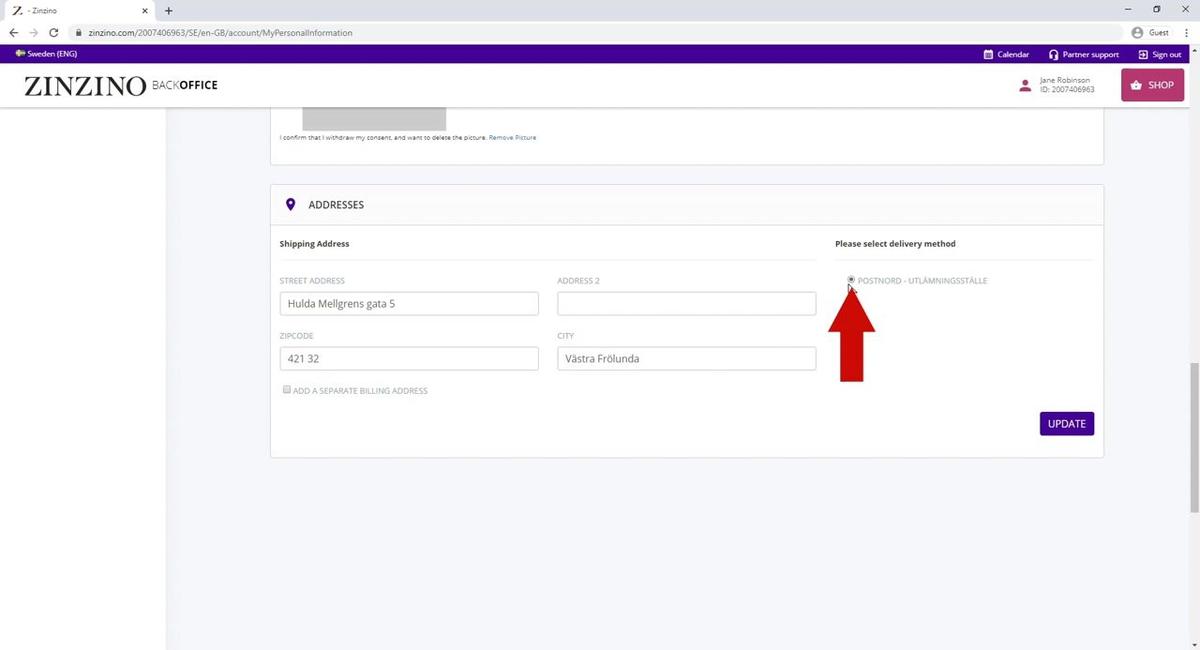
Task: Open the Chrome three-dot menu
Action: pyautogui.click(x=1185, y=33)
